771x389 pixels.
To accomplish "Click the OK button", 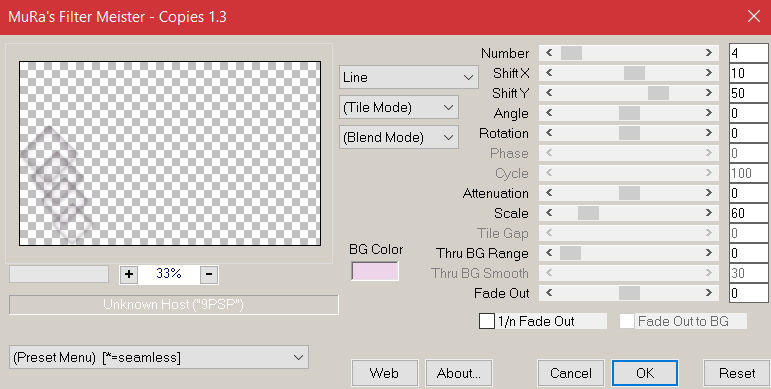I will pos(645,373).
